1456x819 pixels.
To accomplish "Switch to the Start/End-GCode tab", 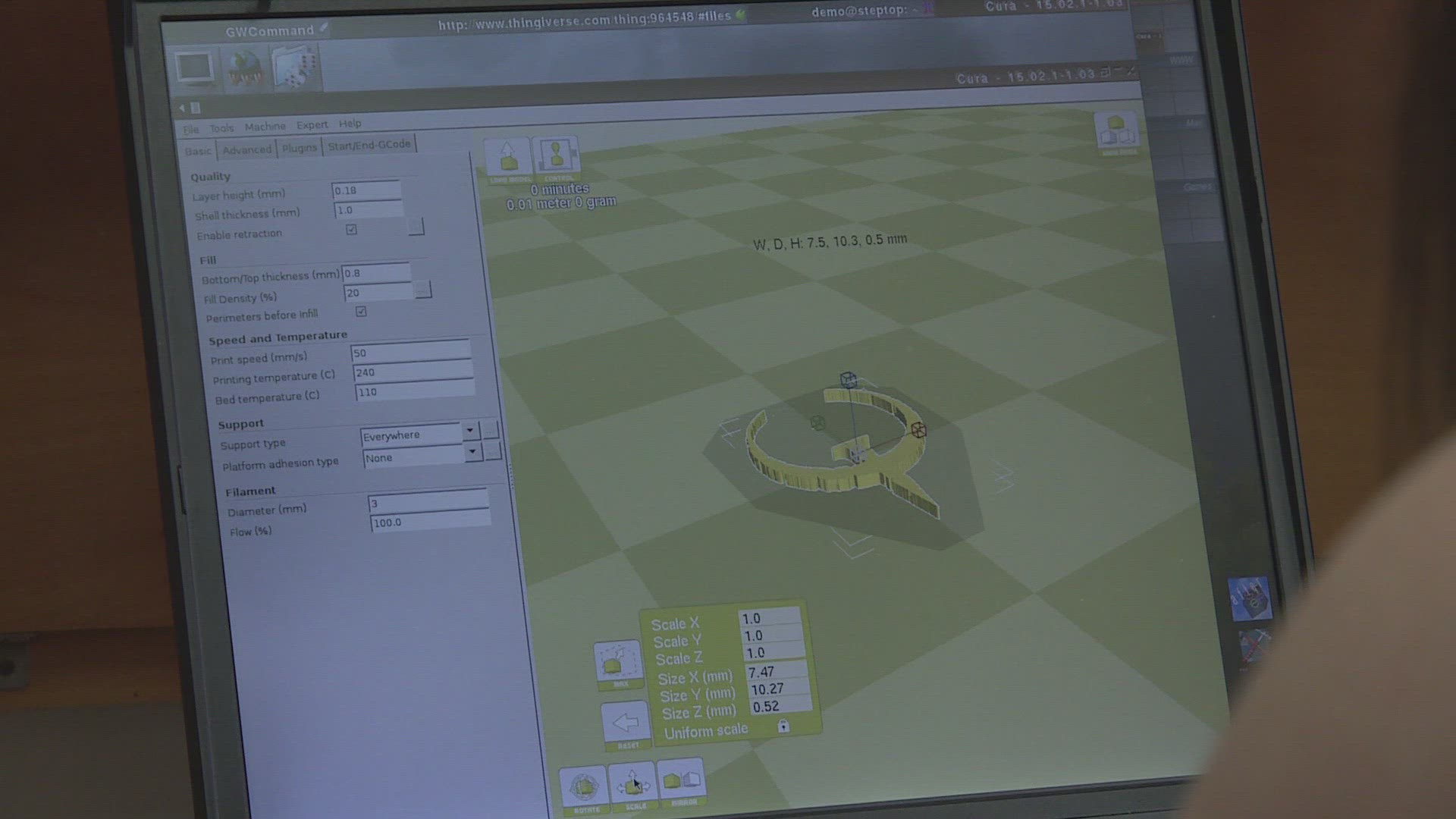I will (x=369, y=145).
